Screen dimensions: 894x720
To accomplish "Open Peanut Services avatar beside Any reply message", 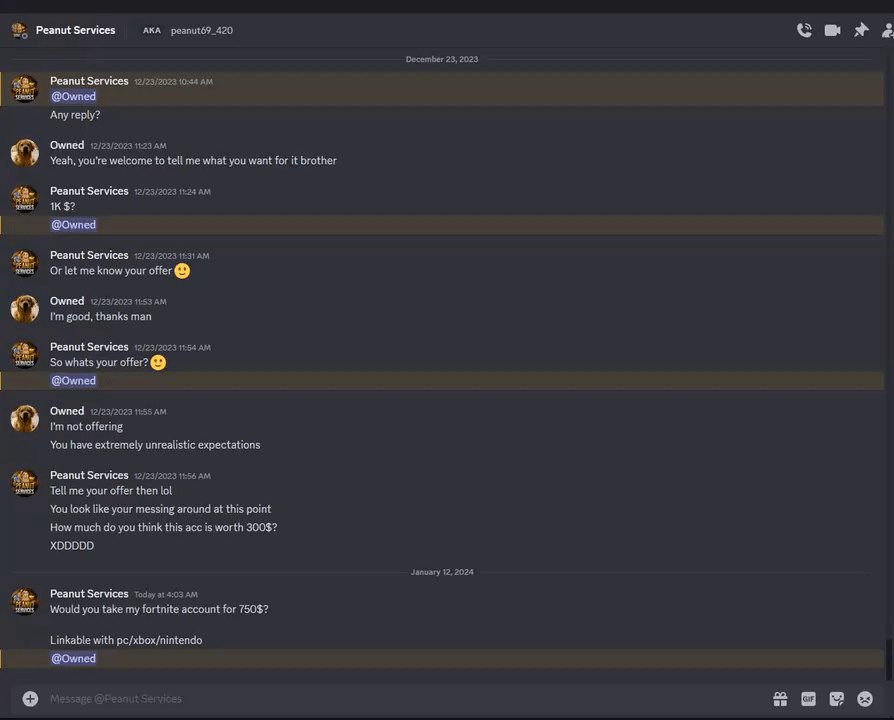I will tap(25, 89).
